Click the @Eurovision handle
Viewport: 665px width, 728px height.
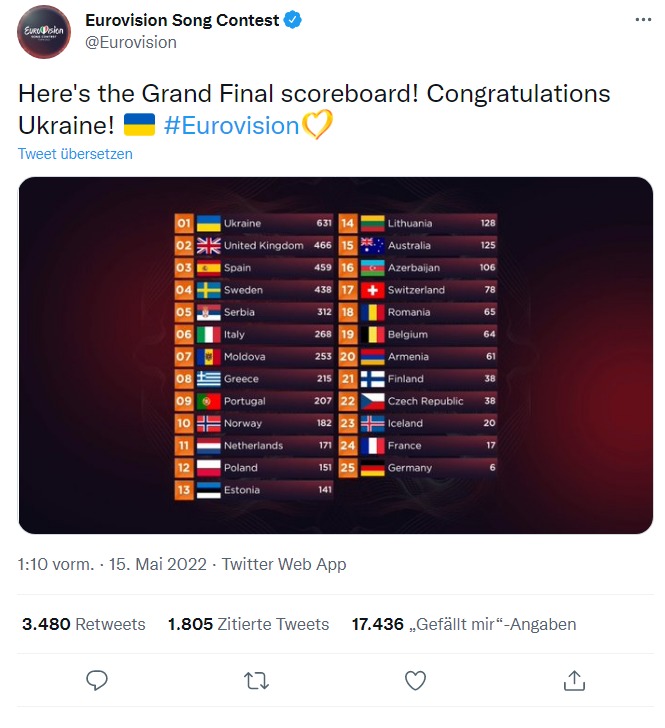click(131, 42)
